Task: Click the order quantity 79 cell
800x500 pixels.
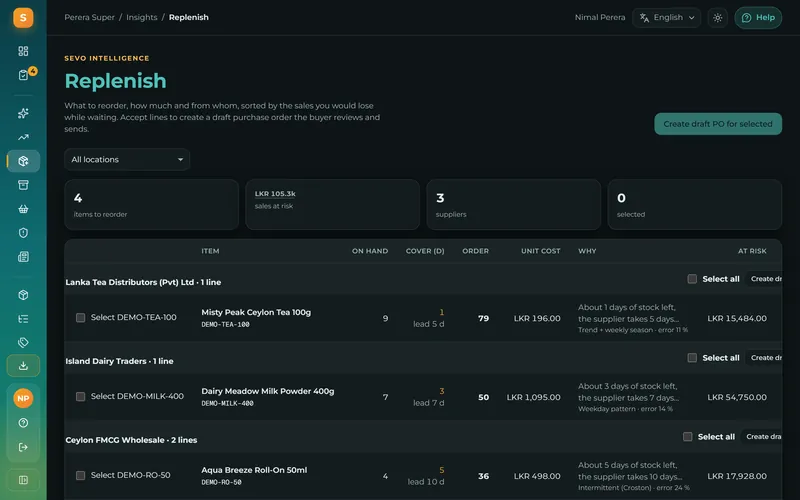Action: pos(483,318)
